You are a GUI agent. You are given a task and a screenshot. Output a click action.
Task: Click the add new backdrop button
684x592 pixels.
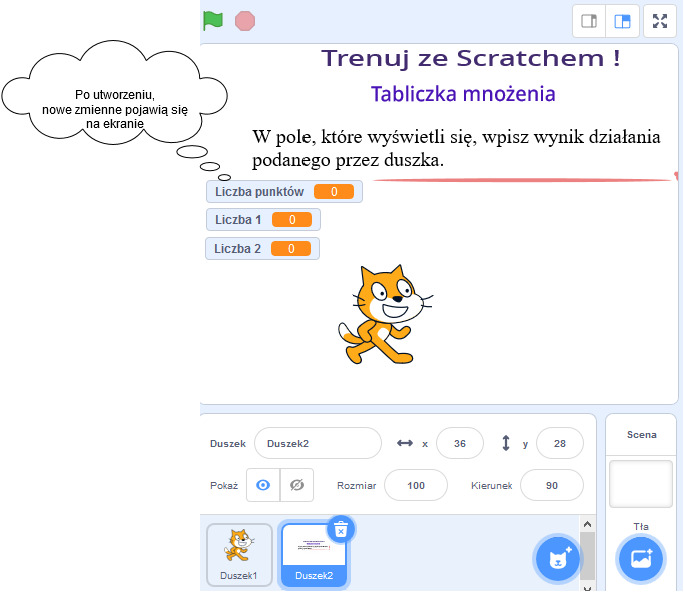pyautogui.click(x=640, y=559)
